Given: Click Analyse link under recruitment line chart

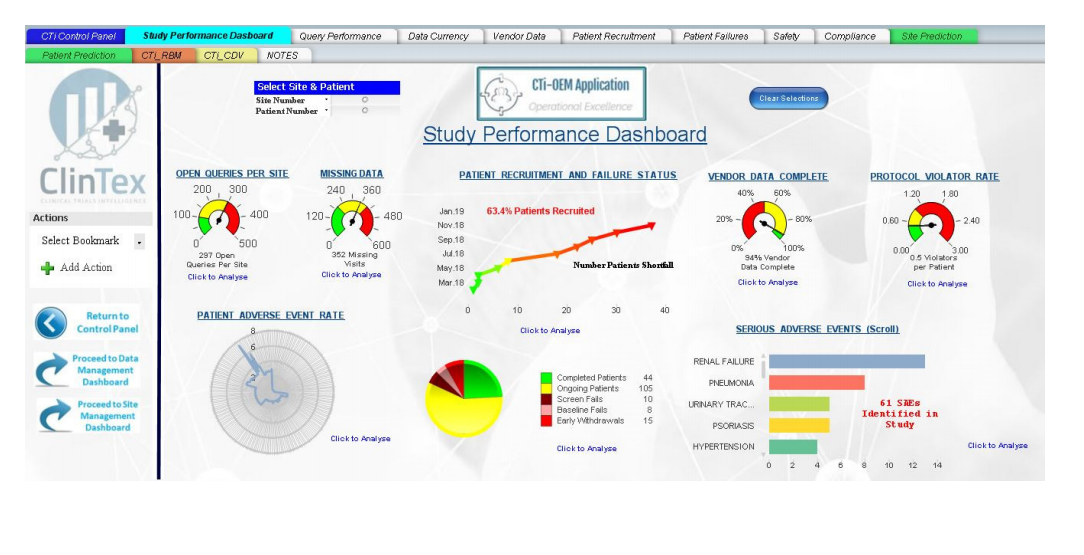Looking at the screenshot, I should coord(550,331).
